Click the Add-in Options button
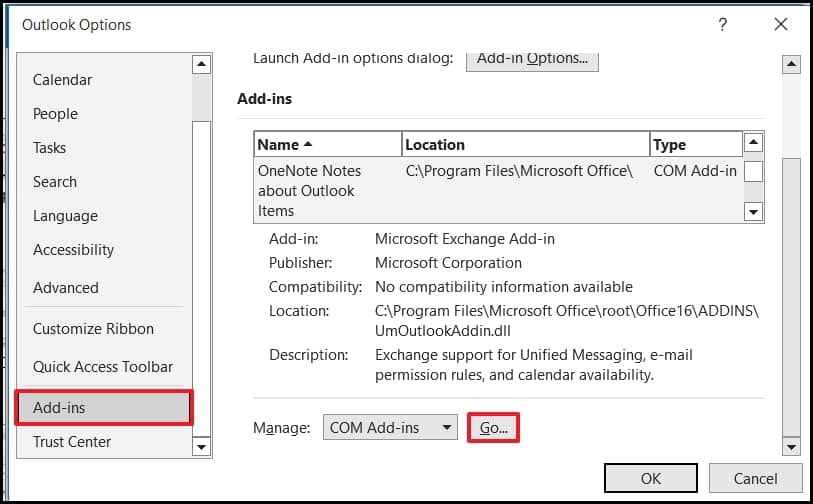The width and height of the screenshot is (813, 504). (532, 61)
